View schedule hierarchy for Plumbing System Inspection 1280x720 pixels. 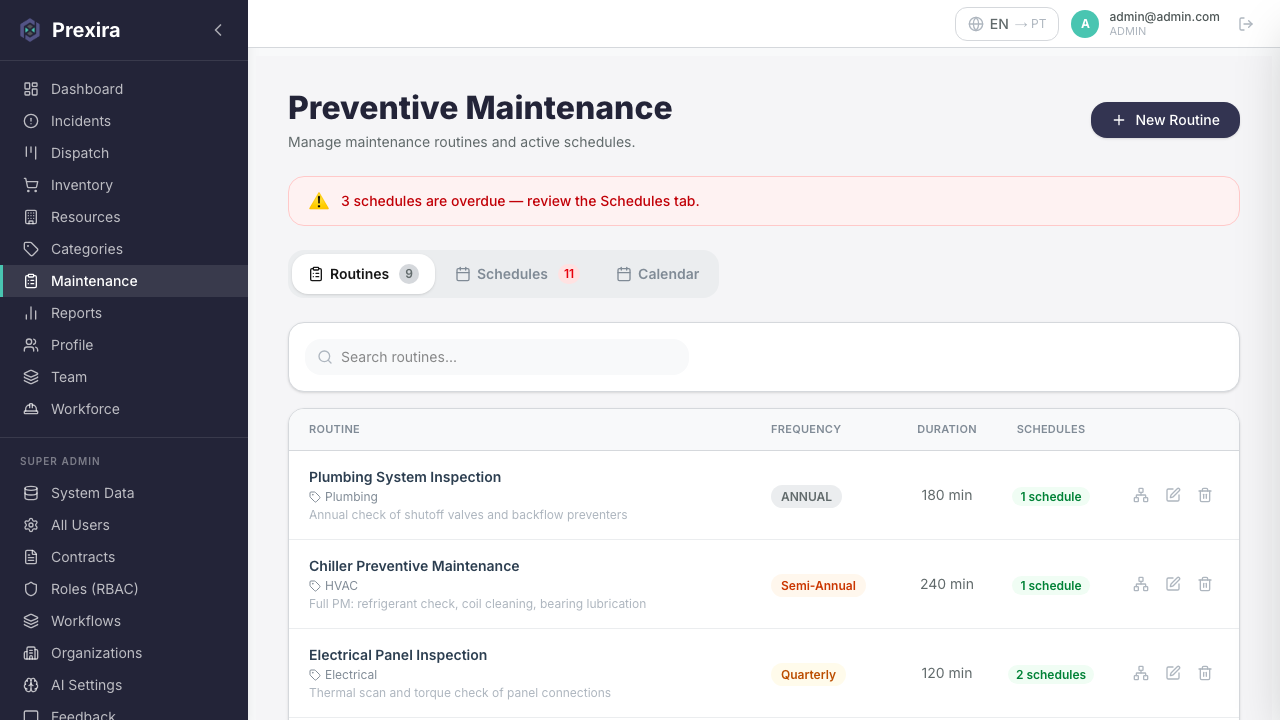coord(1141,495)
